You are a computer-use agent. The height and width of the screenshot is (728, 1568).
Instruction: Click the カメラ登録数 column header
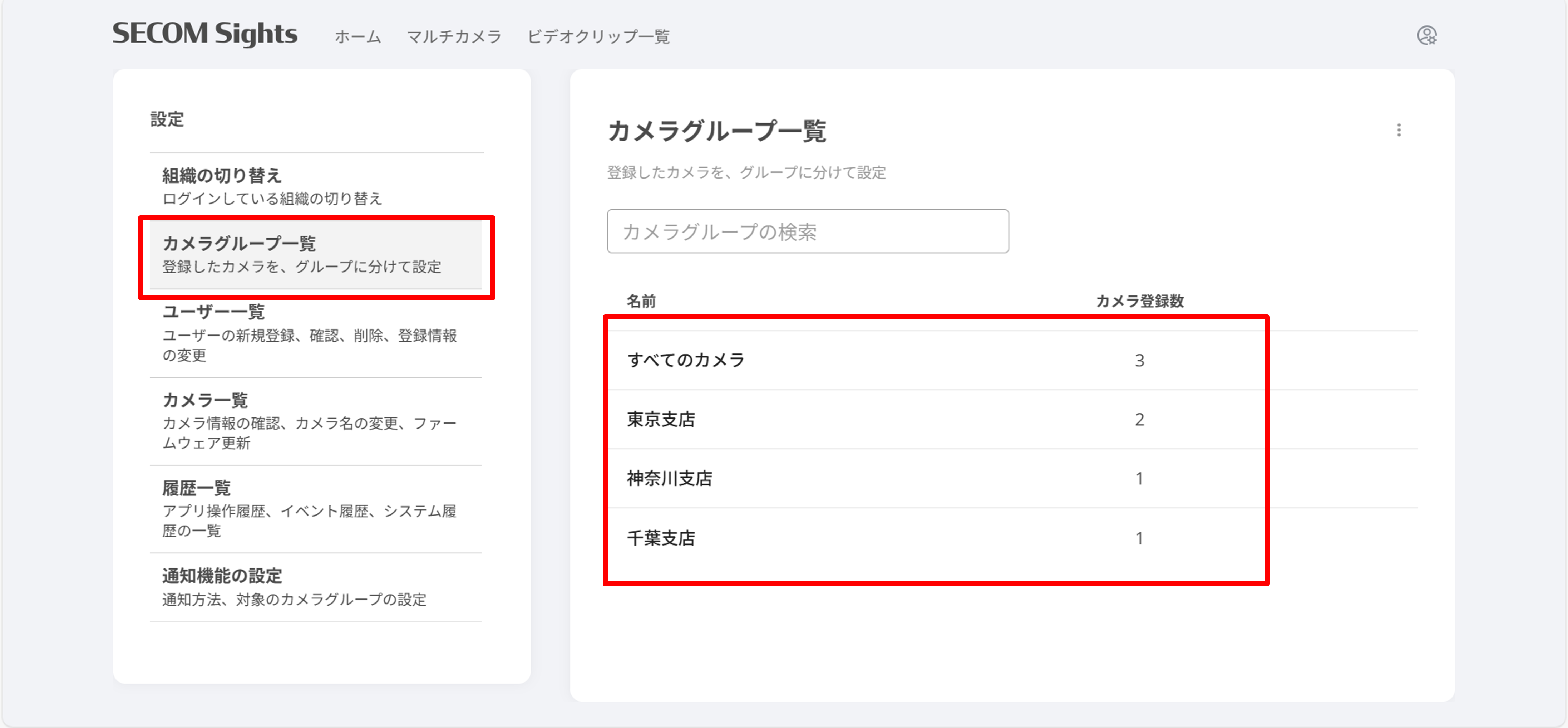[1139, 301]
